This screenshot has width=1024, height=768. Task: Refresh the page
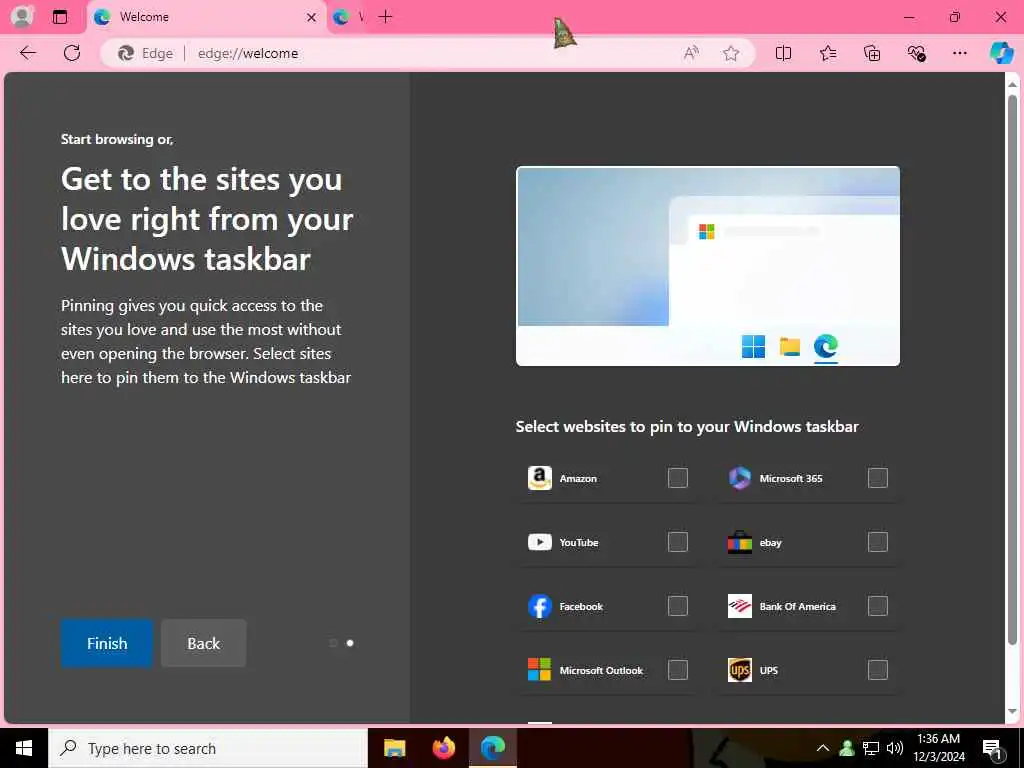[72, 53]
